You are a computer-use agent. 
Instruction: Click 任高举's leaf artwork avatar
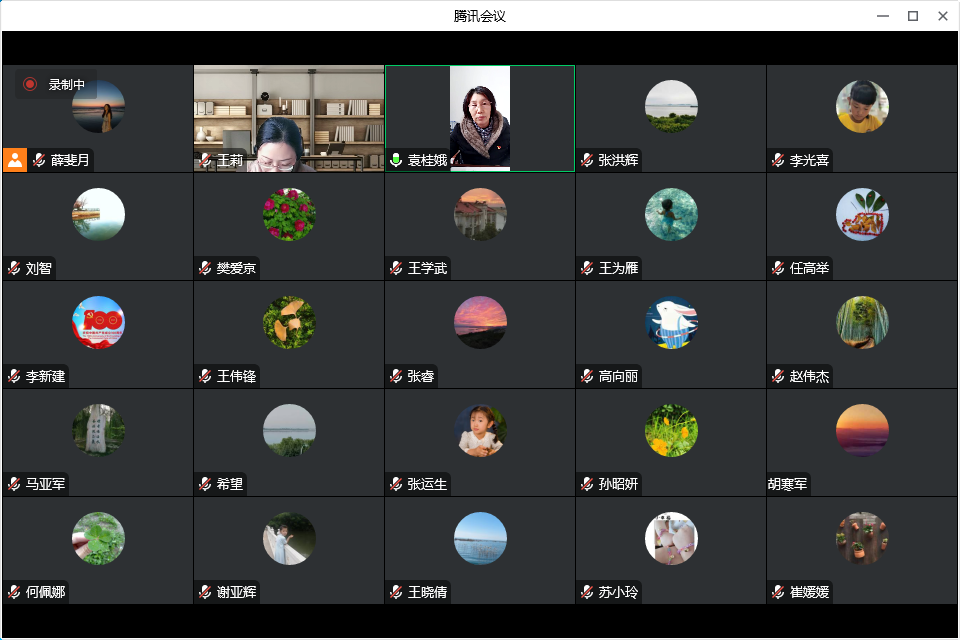(862, 214)
